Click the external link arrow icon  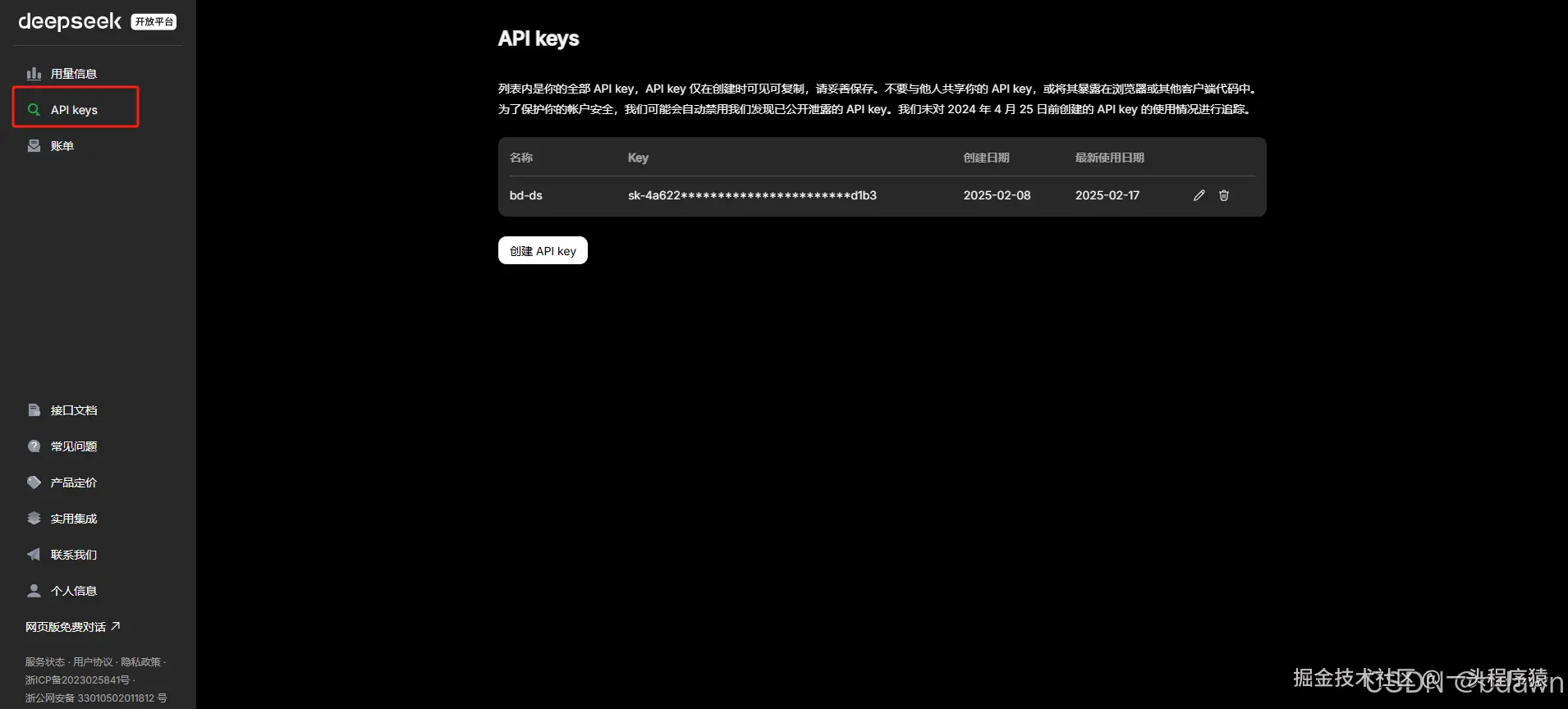click(116, 626)
